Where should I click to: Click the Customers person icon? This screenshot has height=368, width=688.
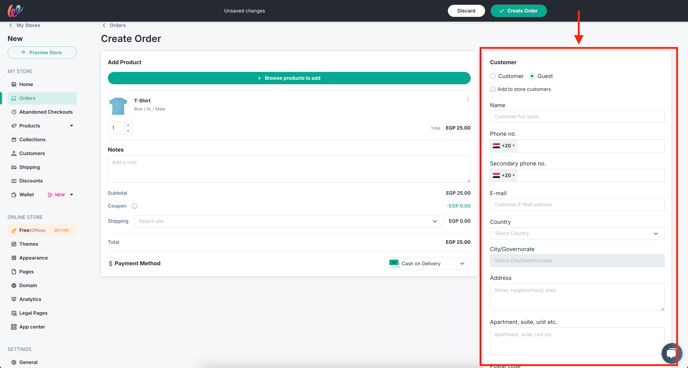pos(14,154)
